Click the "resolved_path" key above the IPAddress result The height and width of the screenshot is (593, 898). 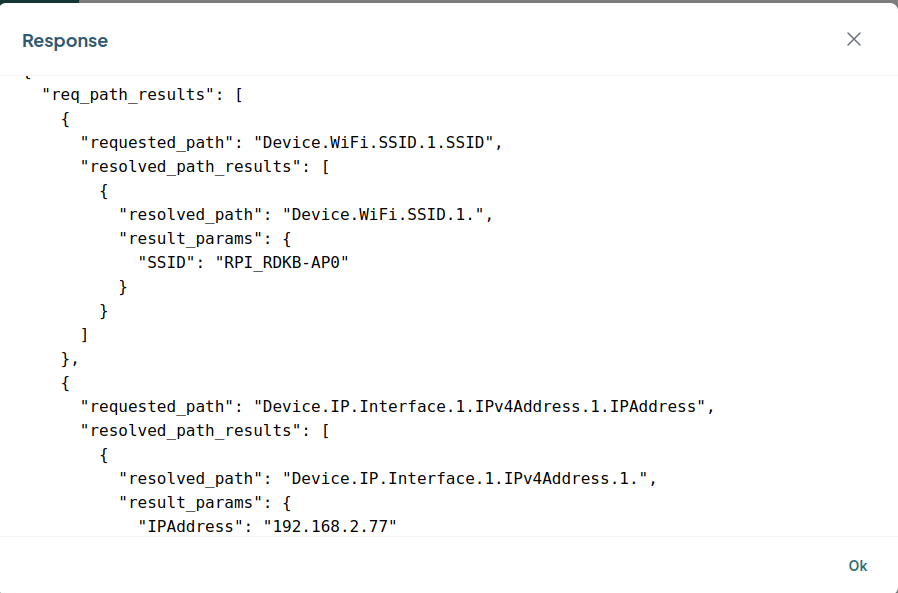pyautogui.click(x=191, y=479)
